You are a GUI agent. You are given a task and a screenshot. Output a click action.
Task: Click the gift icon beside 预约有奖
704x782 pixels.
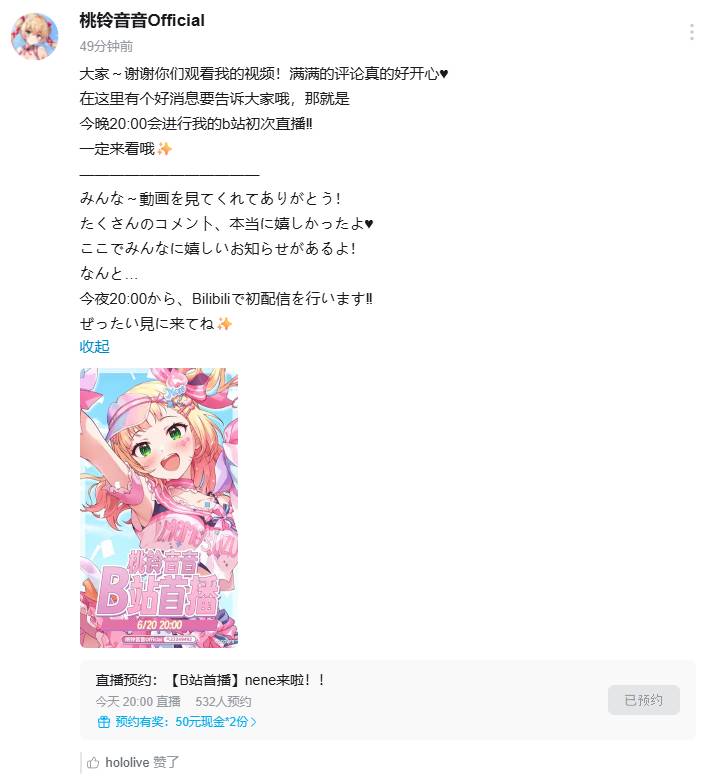103,722
